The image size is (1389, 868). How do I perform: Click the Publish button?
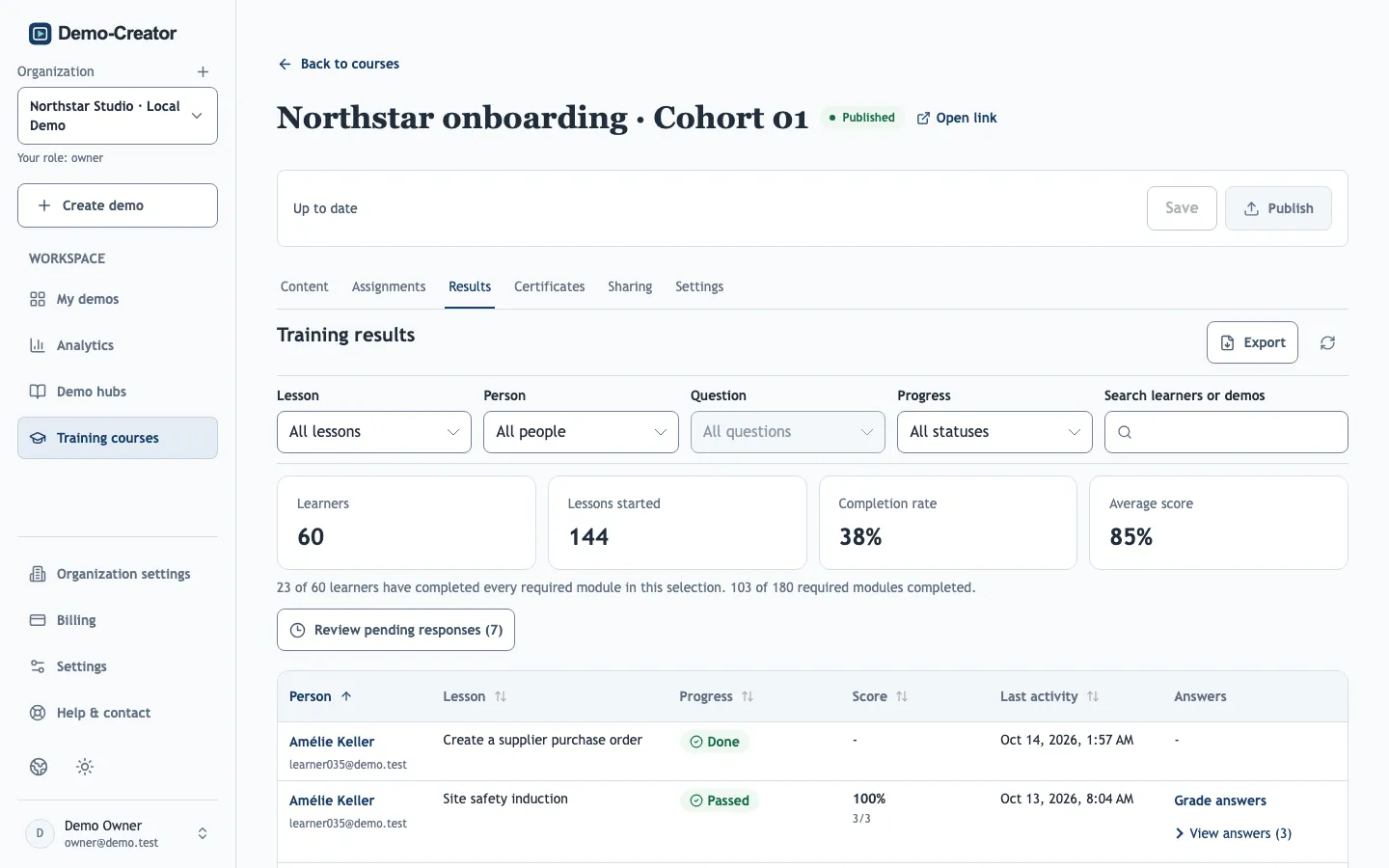pos(1278,208)
